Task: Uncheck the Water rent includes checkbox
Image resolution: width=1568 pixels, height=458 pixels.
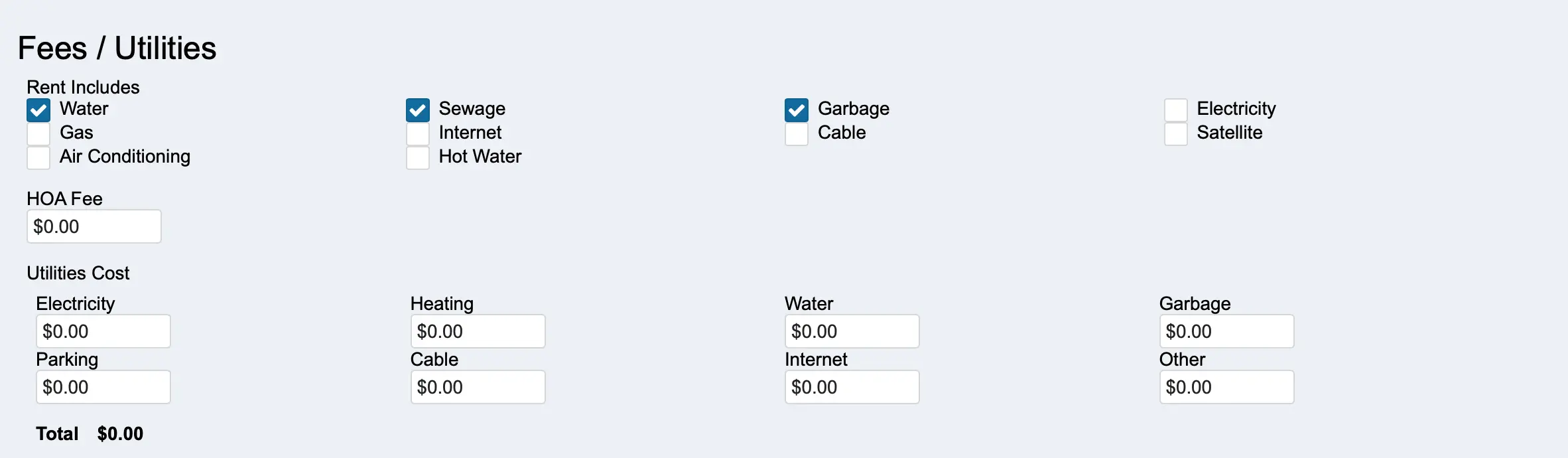Action: [38, 110]
